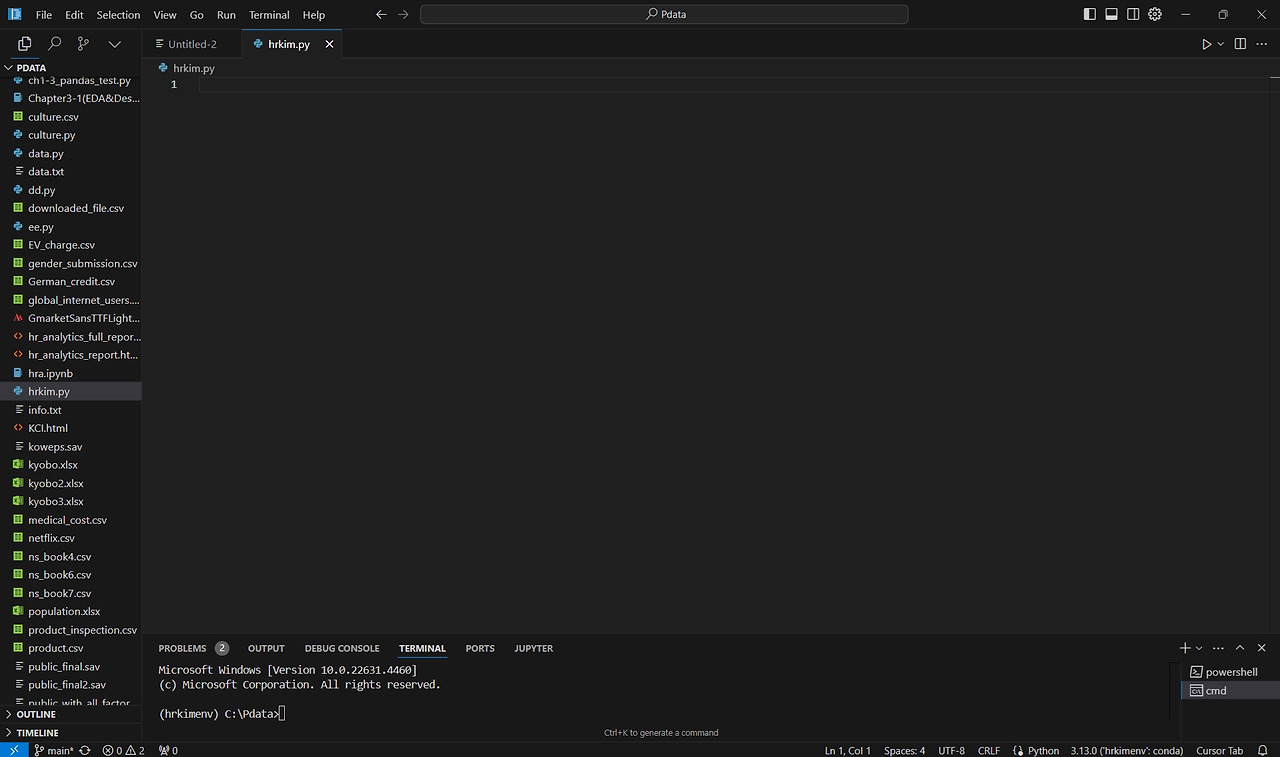This screenshot has height=757, width=1280.
Task: Open the Help menu
Action: pyautogui.click(x=314, y=15)
